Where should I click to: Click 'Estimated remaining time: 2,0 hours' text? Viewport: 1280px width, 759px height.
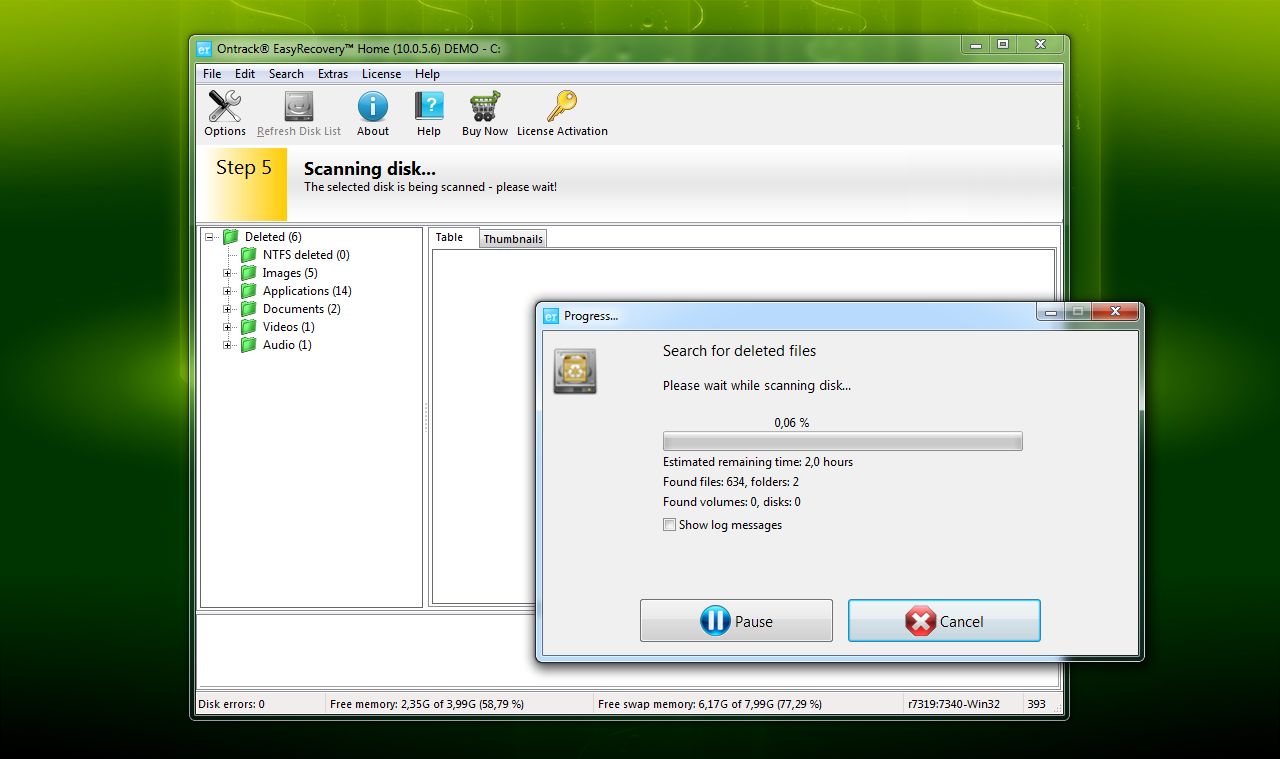[x=758, y=462]
